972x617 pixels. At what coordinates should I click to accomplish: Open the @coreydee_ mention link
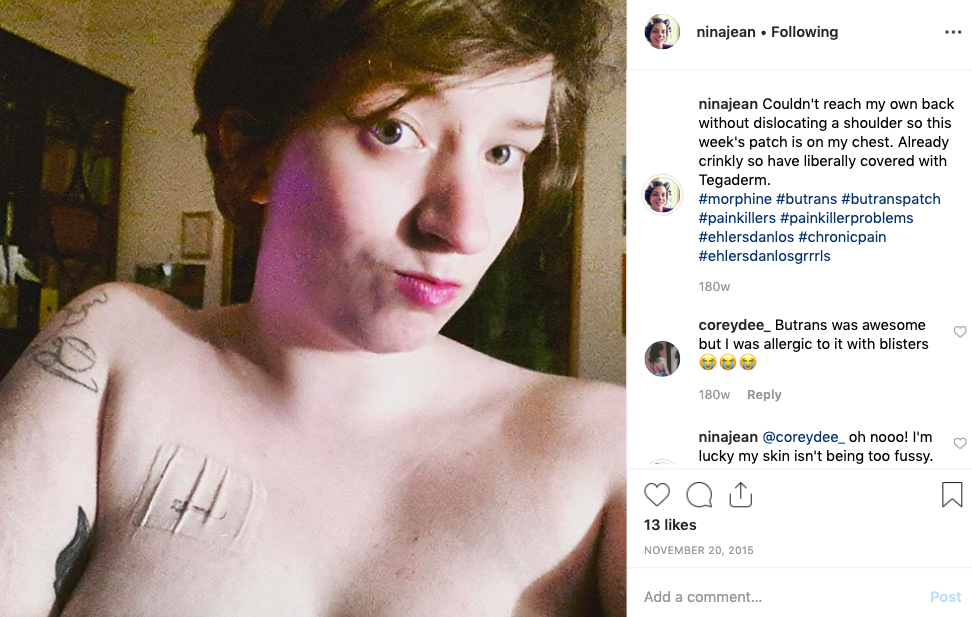pyautogui.click(x=803, y=437)
